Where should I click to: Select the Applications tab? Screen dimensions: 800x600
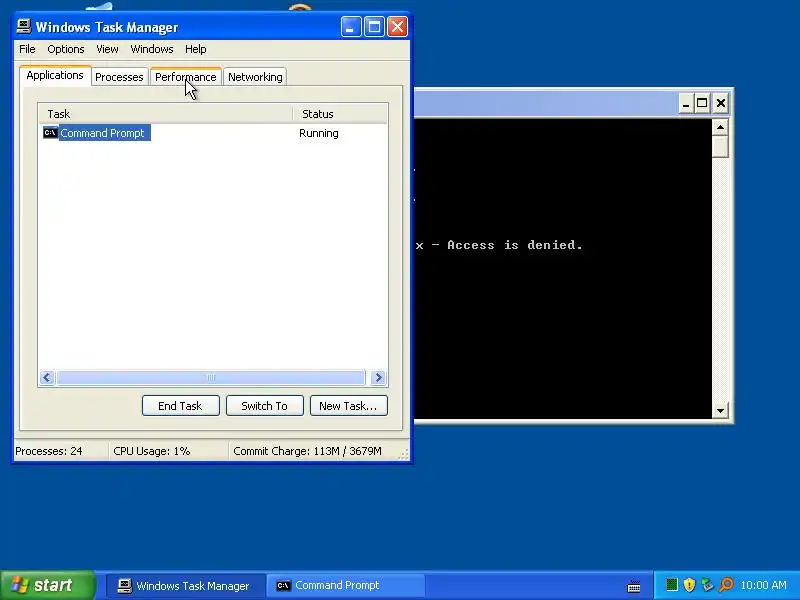pos(55,76)
